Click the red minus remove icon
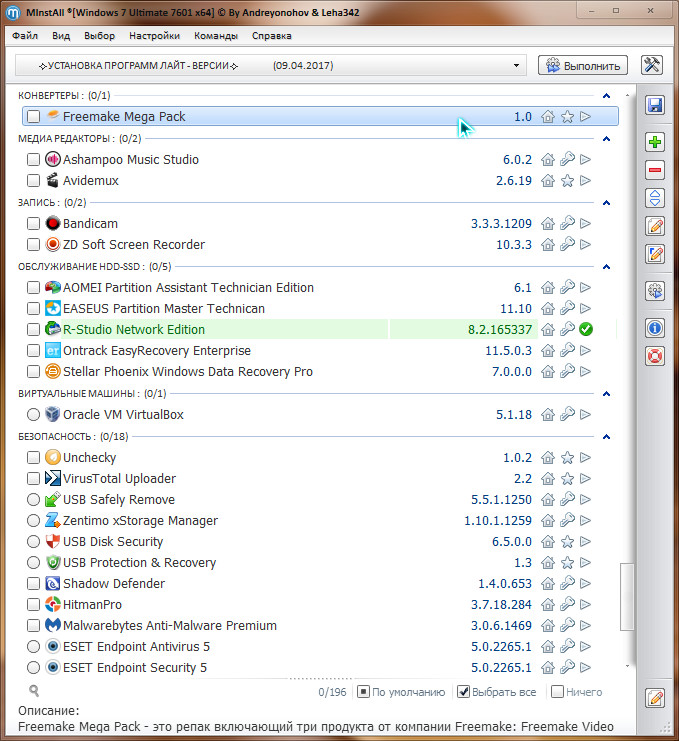The height and width of the screenshot is (741, 679). pos(655,170)
